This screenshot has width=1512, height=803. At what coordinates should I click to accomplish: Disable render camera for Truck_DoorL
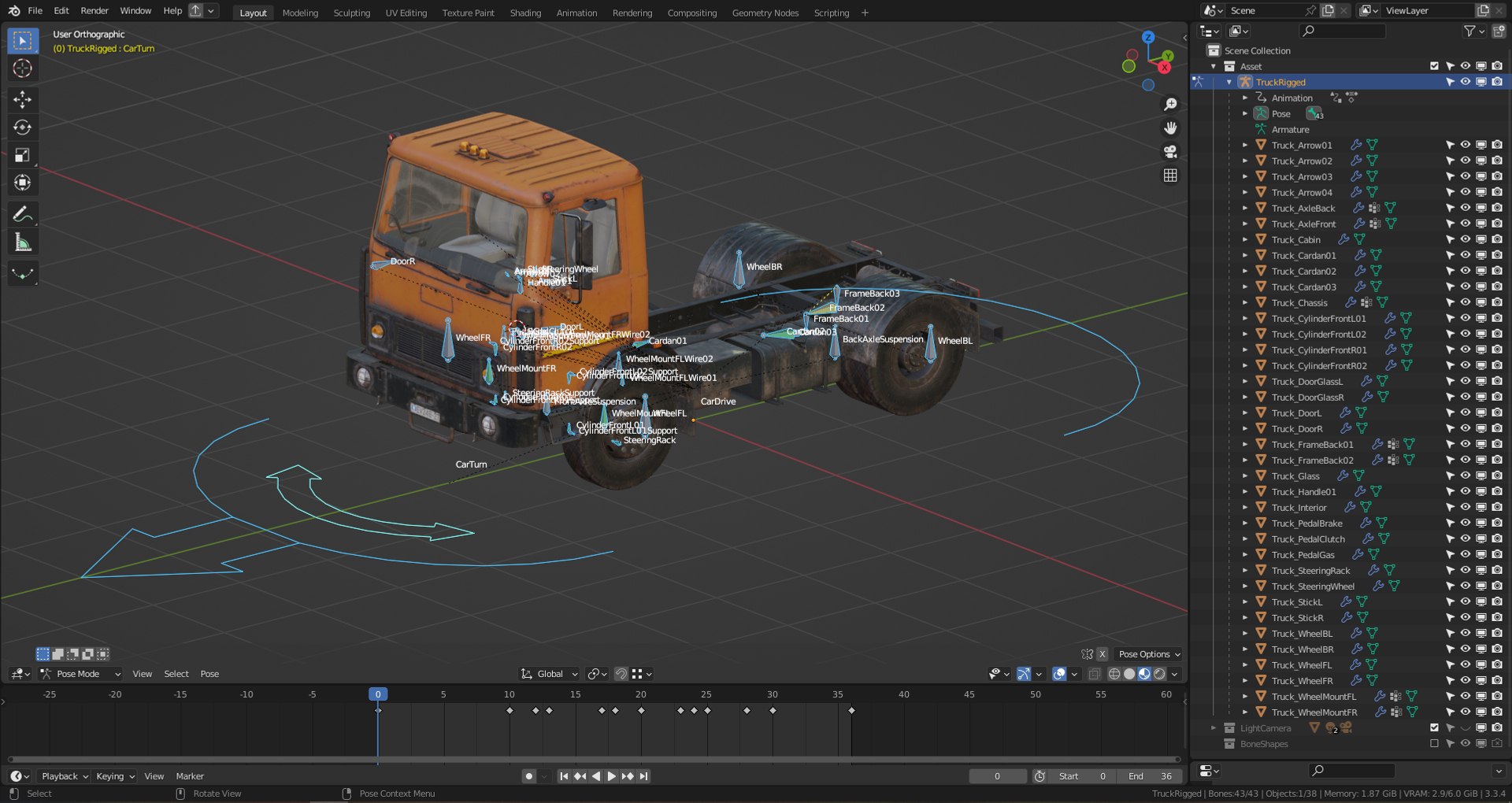1497,413
